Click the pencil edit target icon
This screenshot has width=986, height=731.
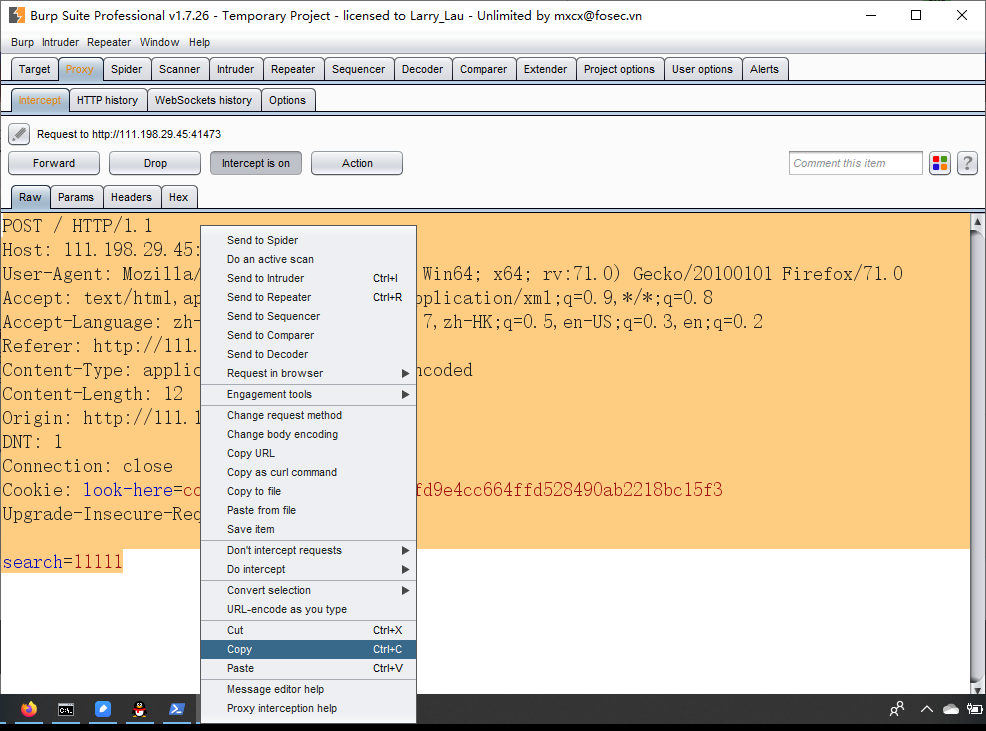pyautogui.click(x=19, y=134)
